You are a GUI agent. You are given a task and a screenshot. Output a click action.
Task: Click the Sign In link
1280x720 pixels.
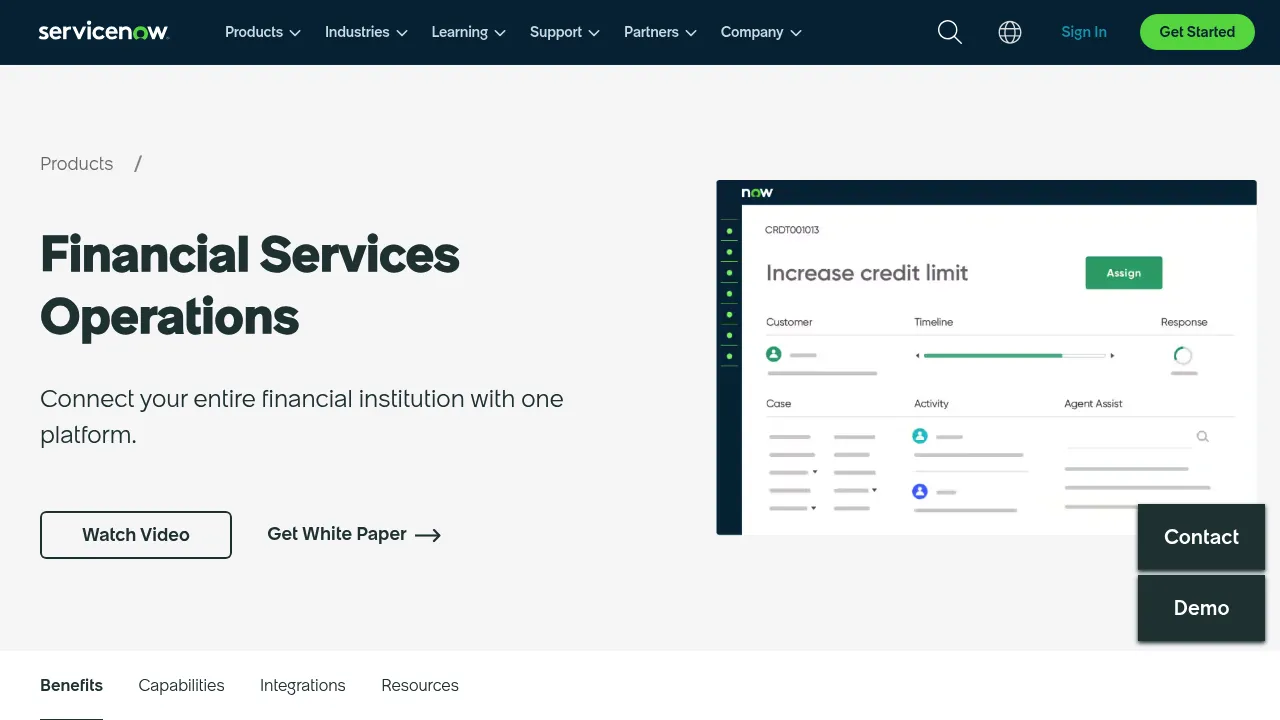[1084, 32]
